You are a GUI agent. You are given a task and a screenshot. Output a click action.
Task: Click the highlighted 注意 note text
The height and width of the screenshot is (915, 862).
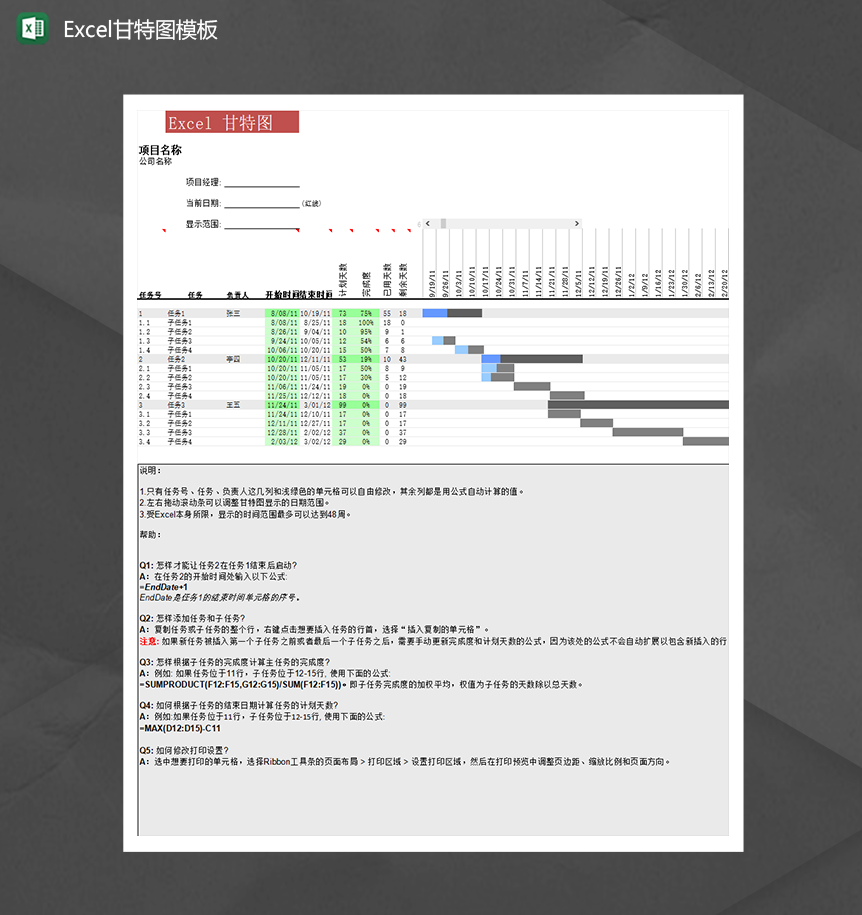point(147,642)
